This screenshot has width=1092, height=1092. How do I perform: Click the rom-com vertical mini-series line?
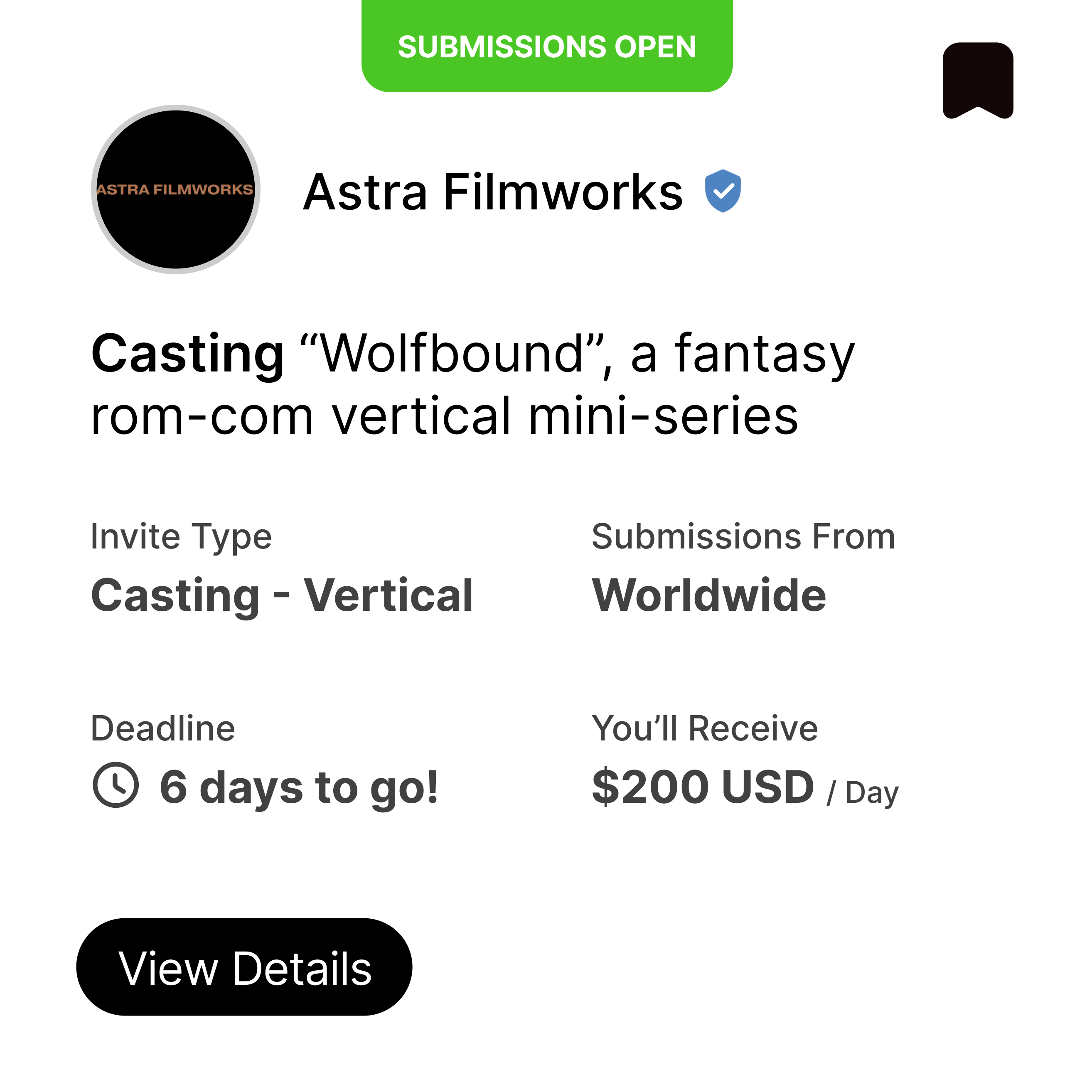tap(444, 416)
